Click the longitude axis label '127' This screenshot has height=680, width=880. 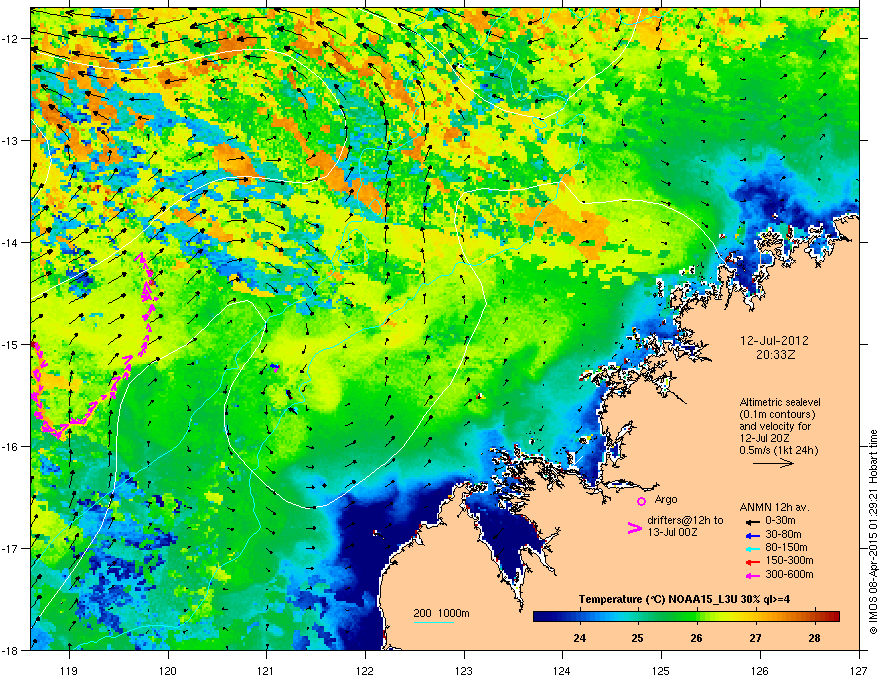859,670
